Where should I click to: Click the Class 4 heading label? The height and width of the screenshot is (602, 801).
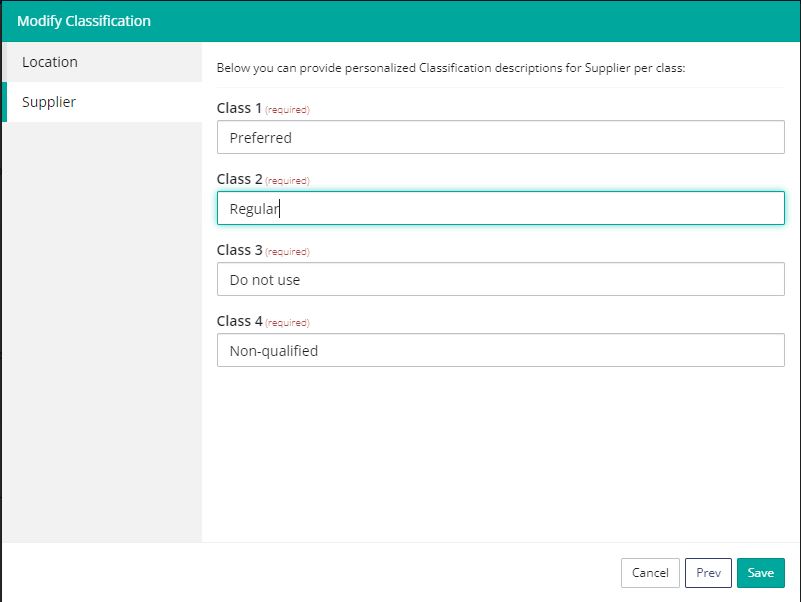click(x=240, y=321)
